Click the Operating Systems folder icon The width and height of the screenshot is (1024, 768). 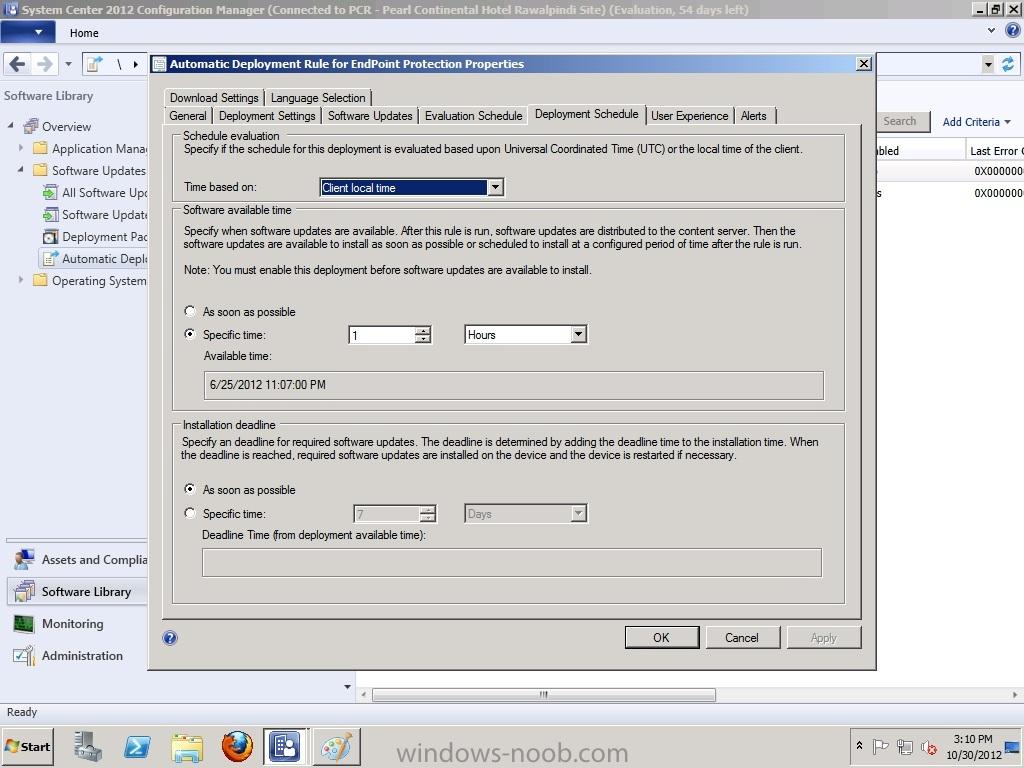coord(40,280)
